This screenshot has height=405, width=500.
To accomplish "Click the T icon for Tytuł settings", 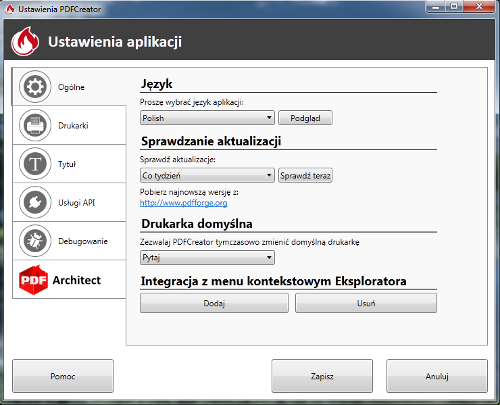I will click(x=35, y=164).
